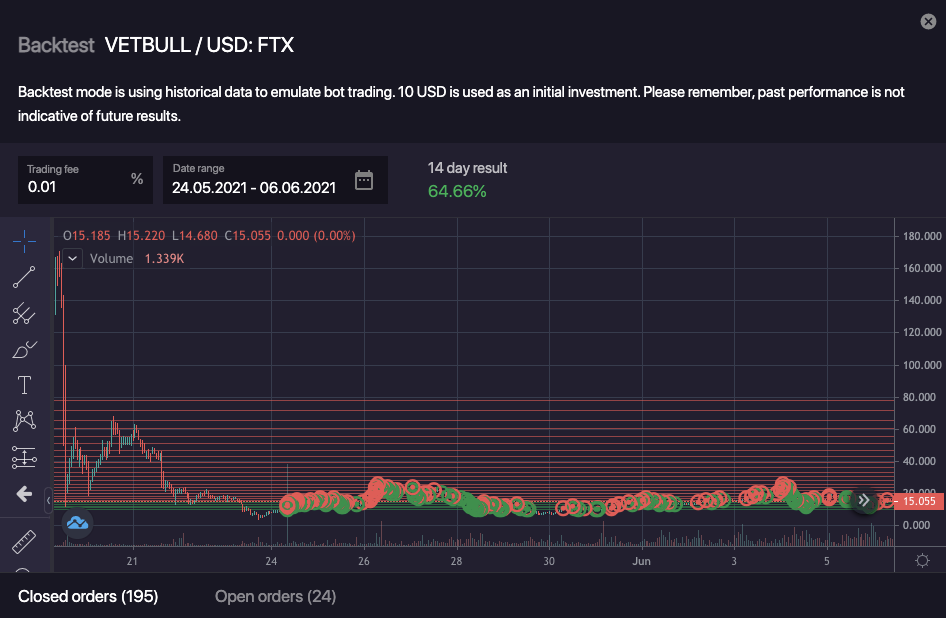Open the calendar date picker icon
Screen dimensions: 946x618
pos(364,180)
